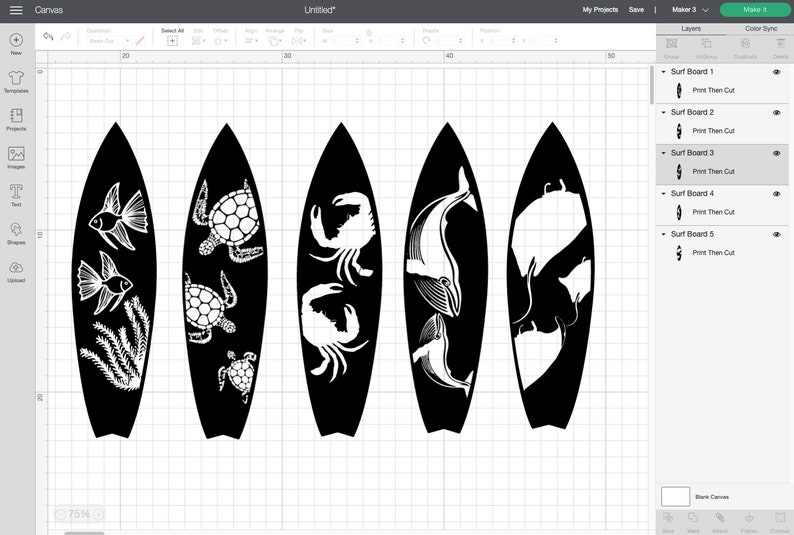Collapse the Surf Board 3 group
794x535 pixels.
click(663, 153)
